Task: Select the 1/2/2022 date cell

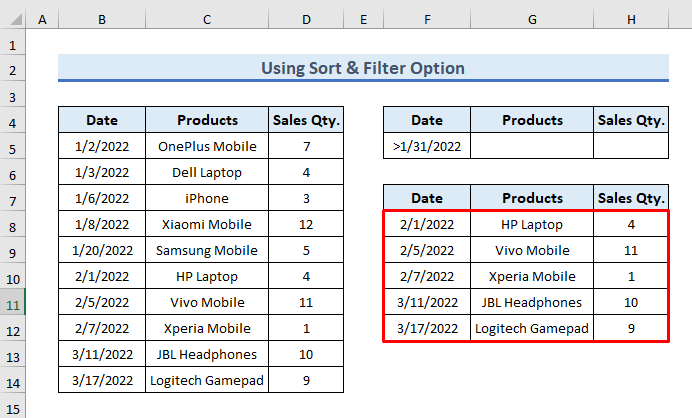Action: 102,146
